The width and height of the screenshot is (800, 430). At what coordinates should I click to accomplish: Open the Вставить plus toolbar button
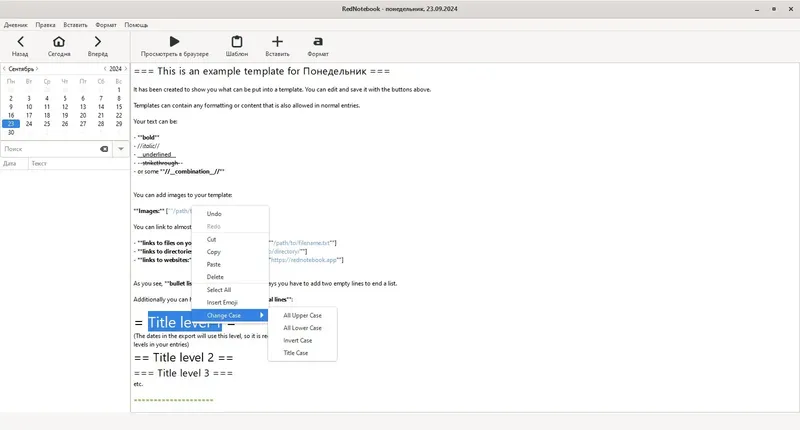pos(277,46)
